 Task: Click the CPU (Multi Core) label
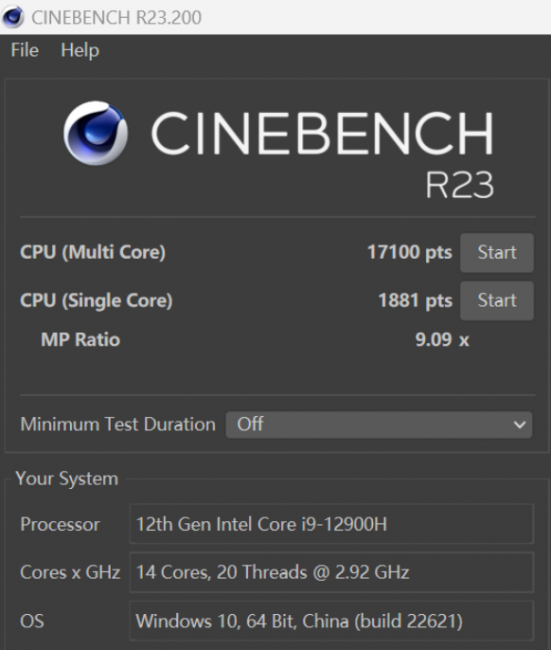(93, 252)
